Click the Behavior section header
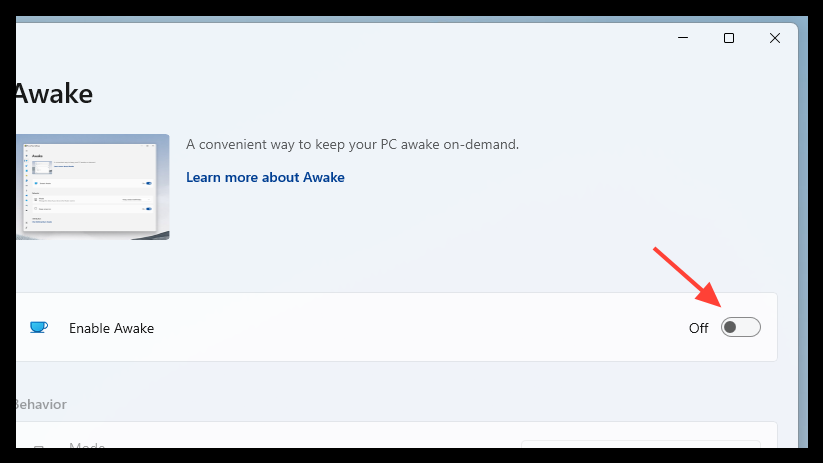Viewport: 823px width, 463px height. click(x=41, y=404)
